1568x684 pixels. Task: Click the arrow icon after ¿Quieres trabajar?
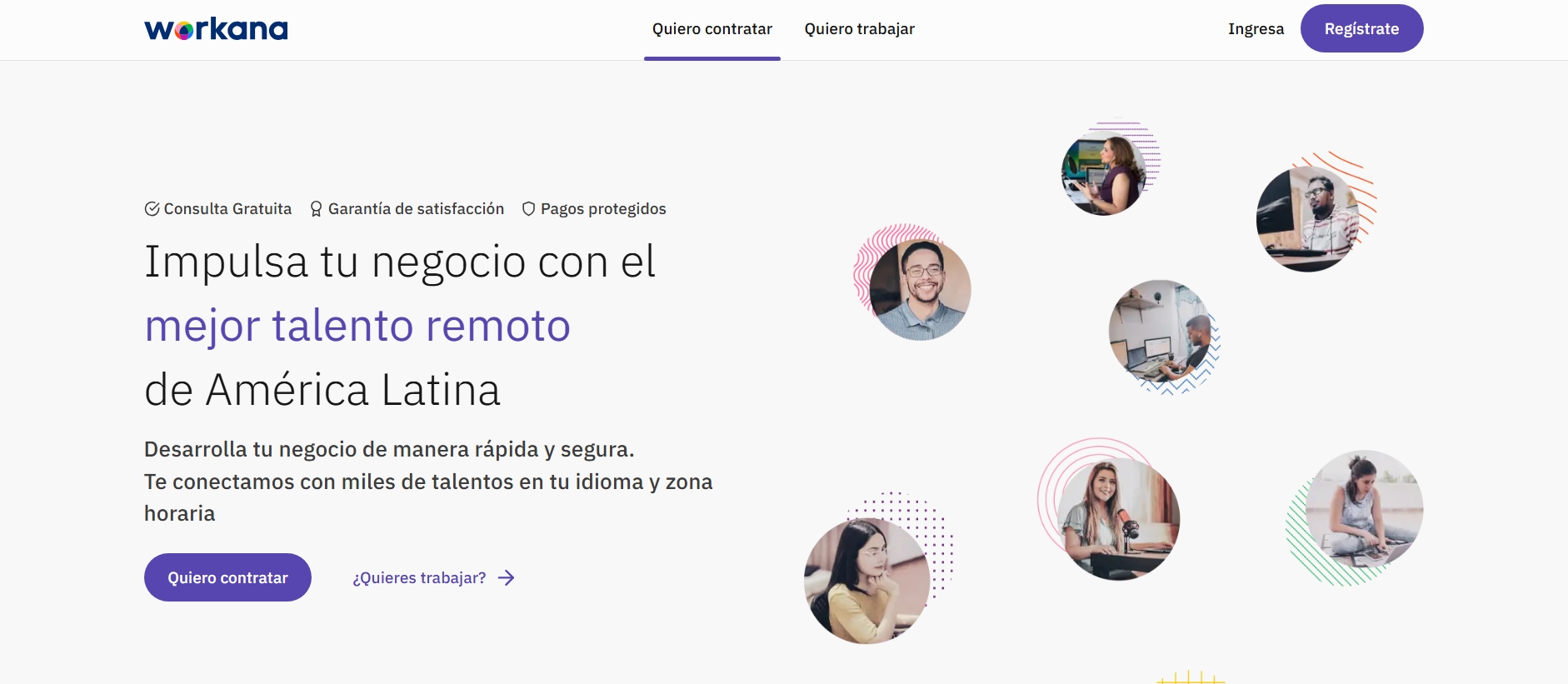click(507, 578)
